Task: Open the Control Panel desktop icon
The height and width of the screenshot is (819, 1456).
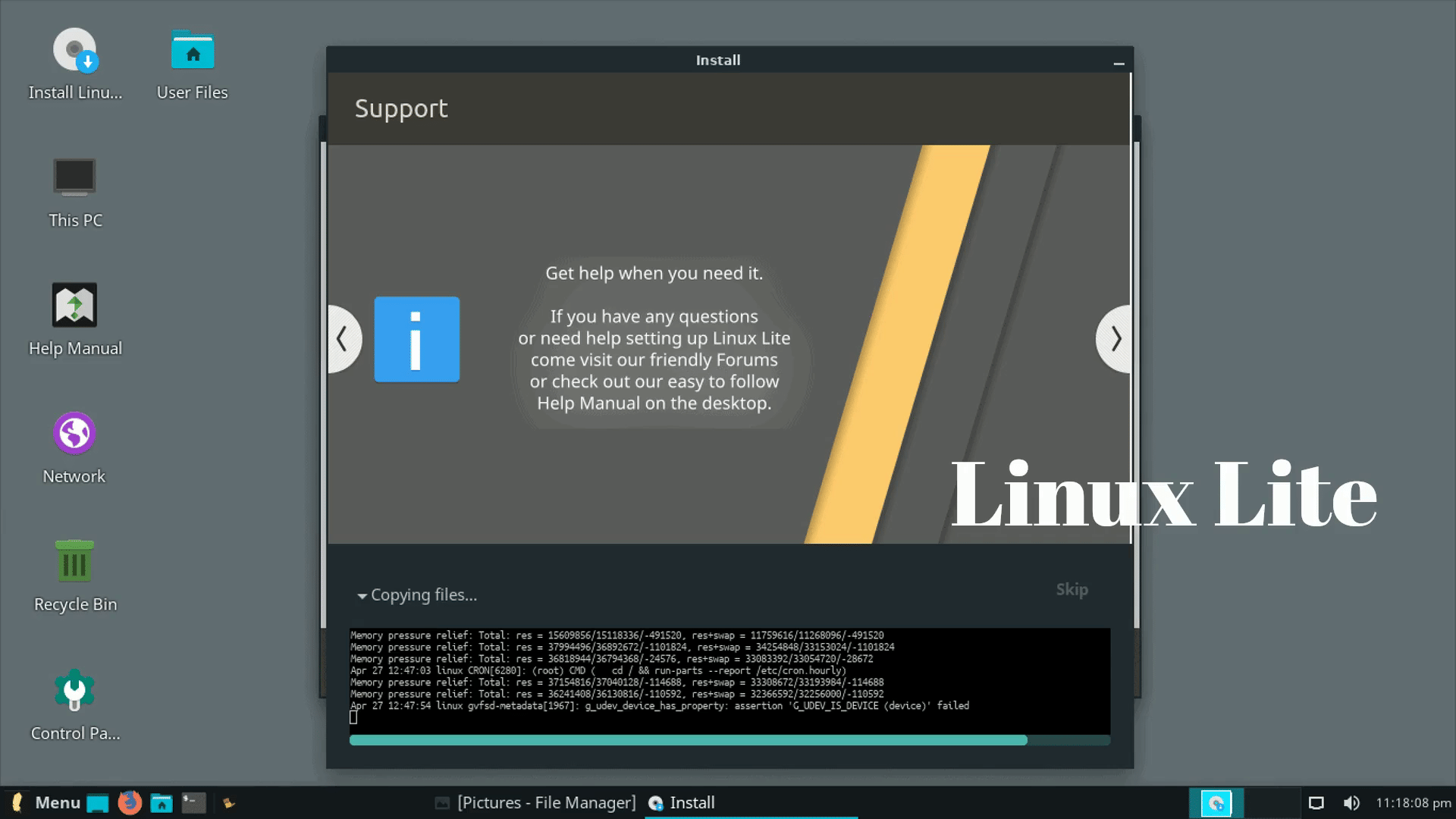Action: (x=74, y=690)
